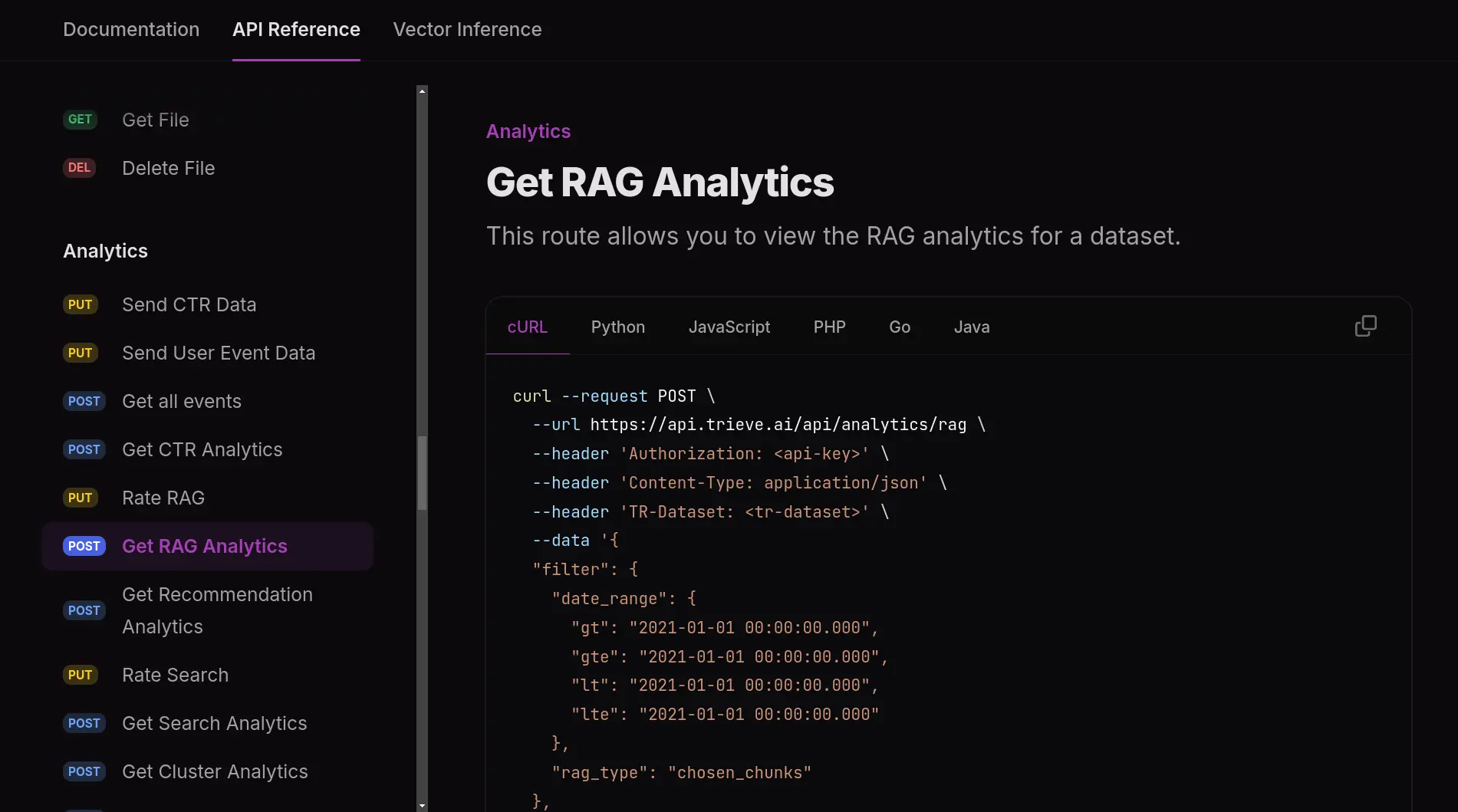1458x812 pixels.
Task: Click the Content-Type header line in code
Action: coord(739,482)
